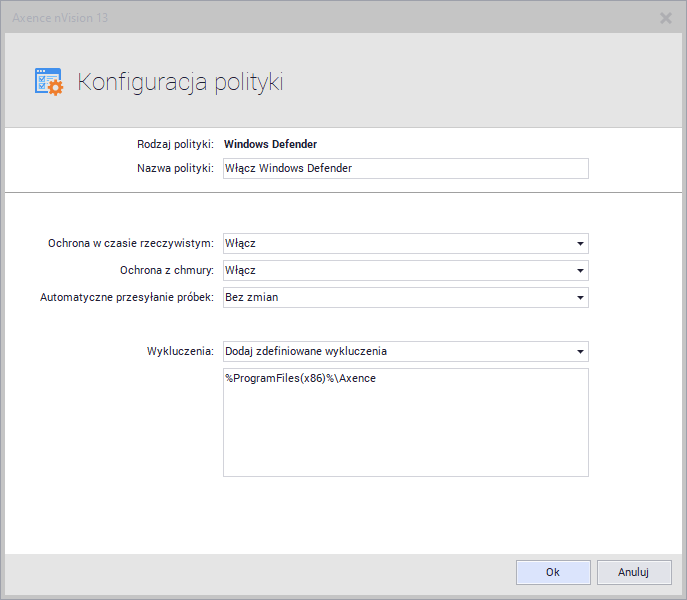
Task: Click the Ochrona w czasie rzeczywistym label
Action: point(130,243)
